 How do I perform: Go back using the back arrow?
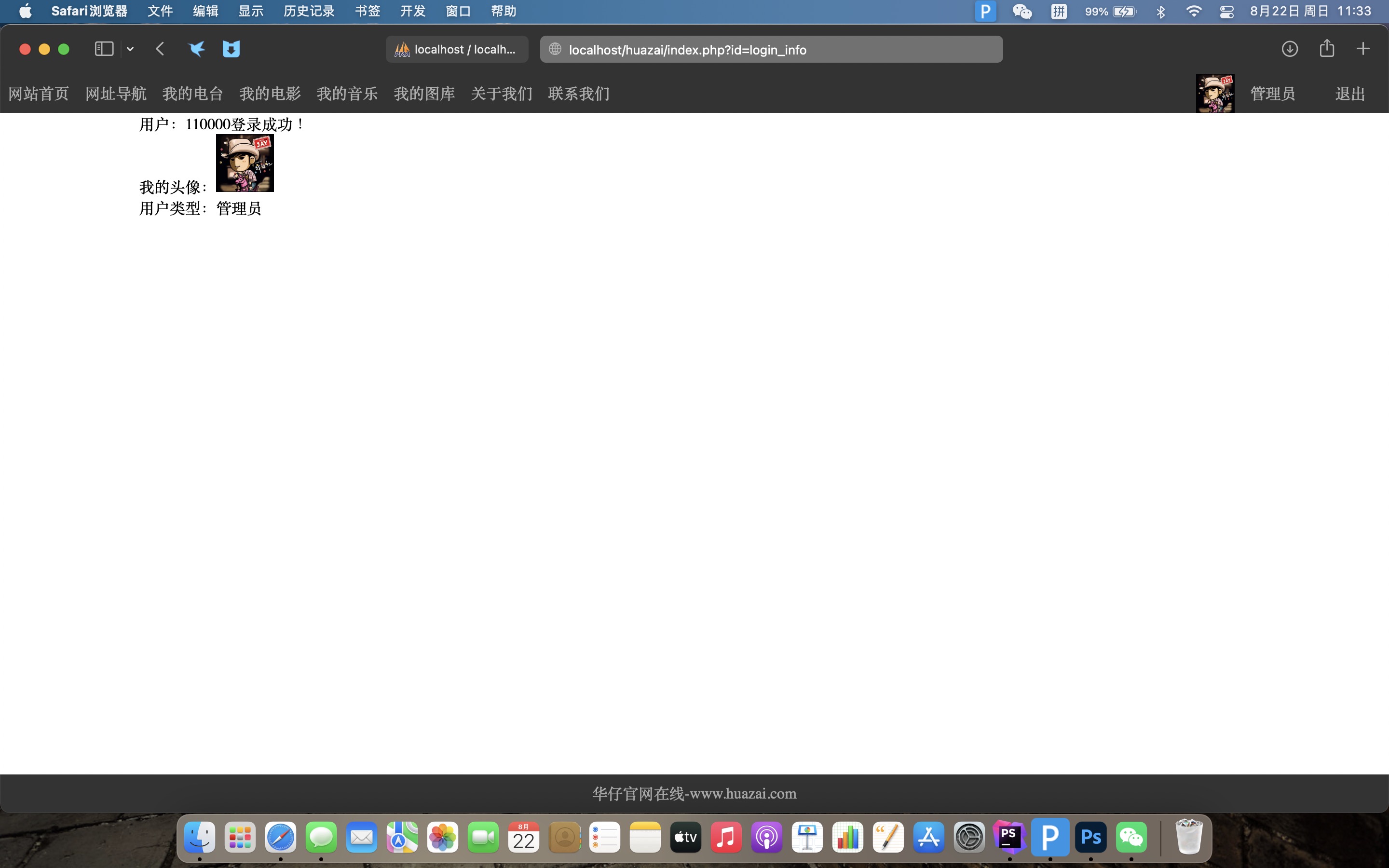tap(160, 49)
